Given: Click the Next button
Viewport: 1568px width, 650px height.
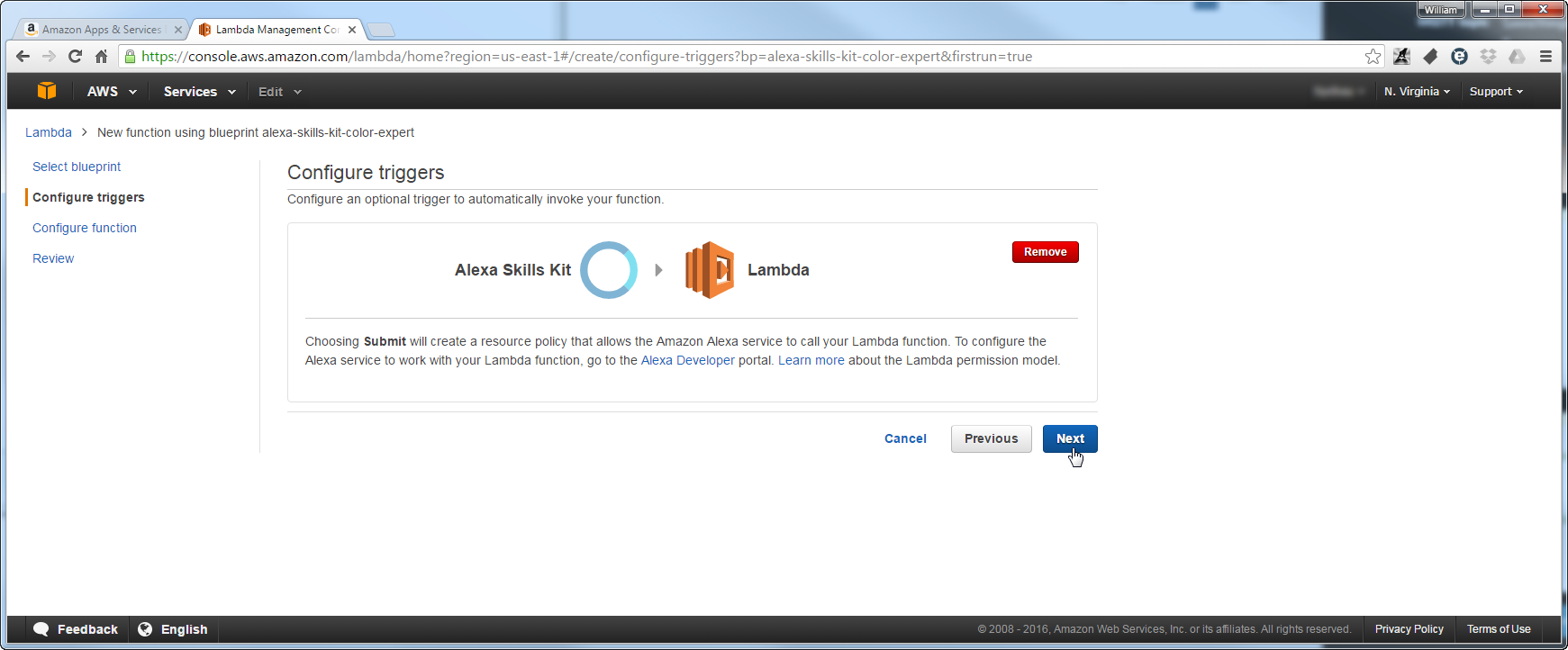Looking at the screenshot, I should pos(1070,438).
